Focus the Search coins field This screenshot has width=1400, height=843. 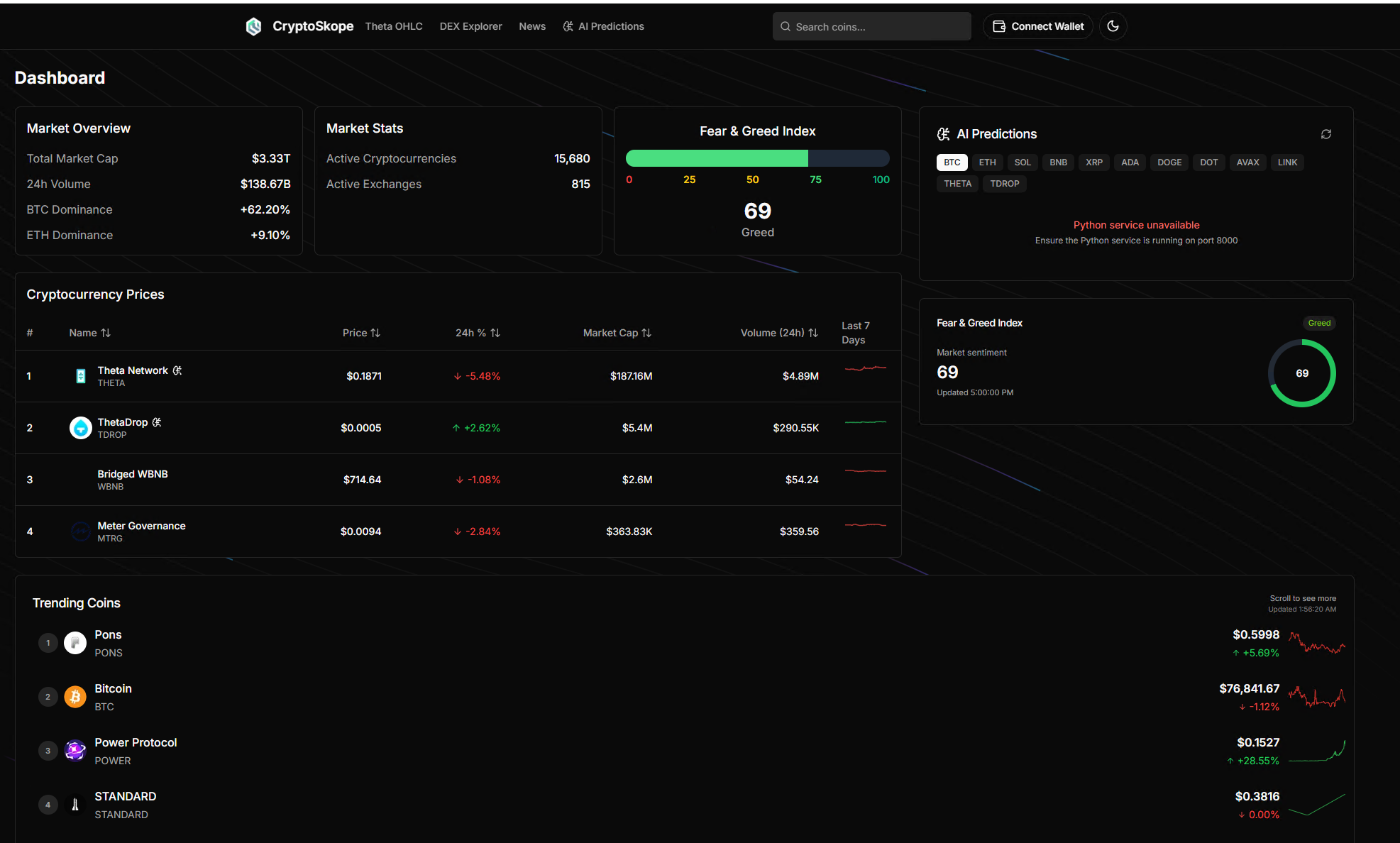point(871,26)
